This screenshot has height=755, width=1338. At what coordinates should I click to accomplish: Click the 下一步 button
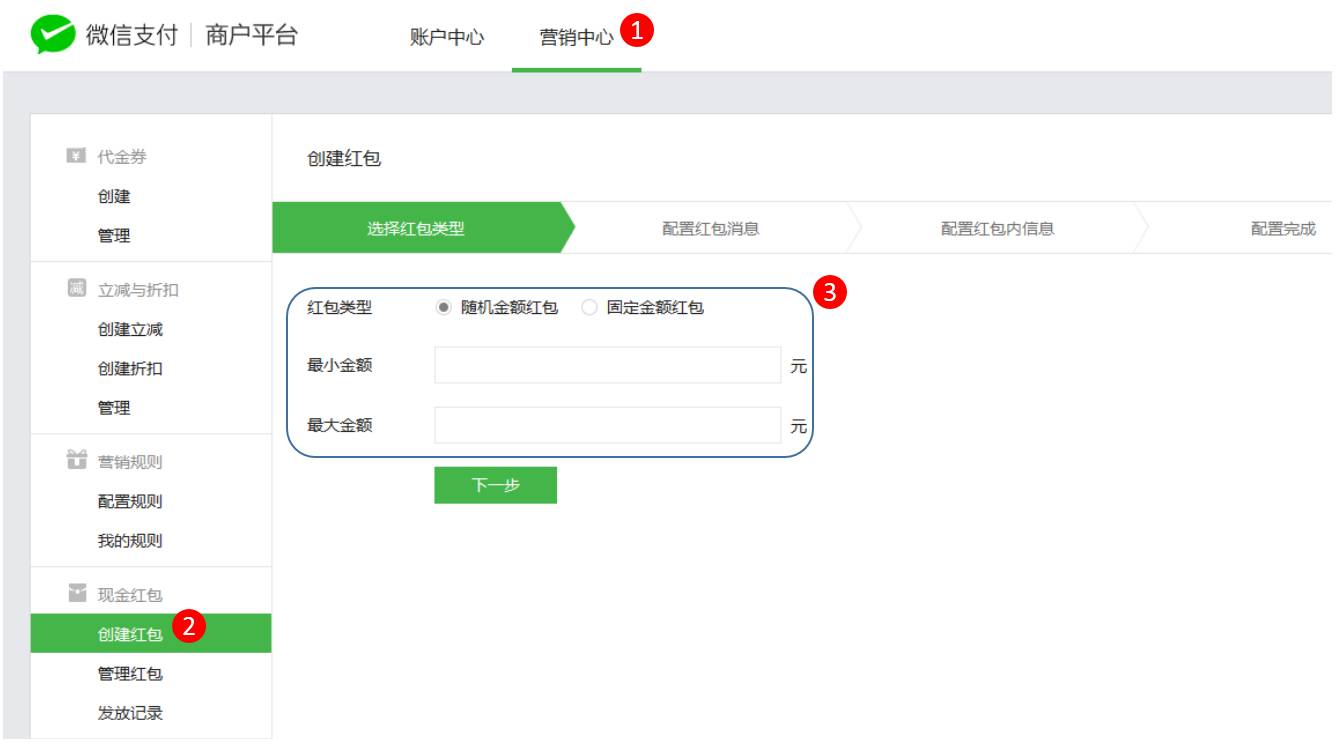(x=495, y=485)
